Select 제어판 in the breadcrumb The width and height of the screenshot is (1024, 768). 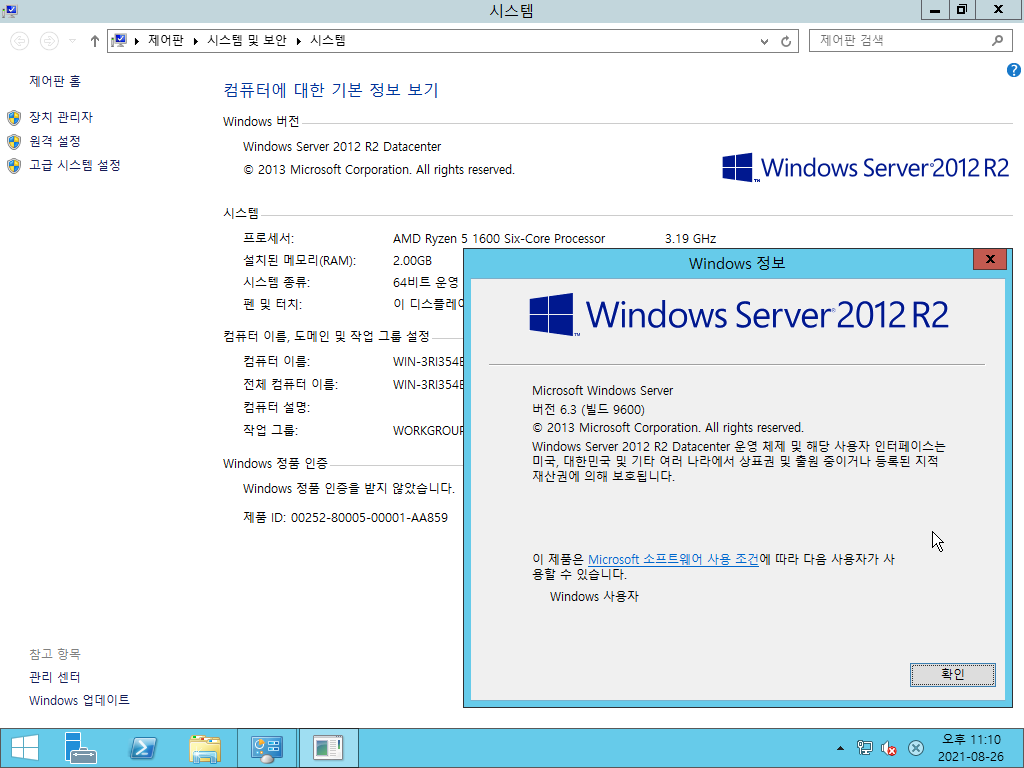pyautogui.click(x=166, y=40)
